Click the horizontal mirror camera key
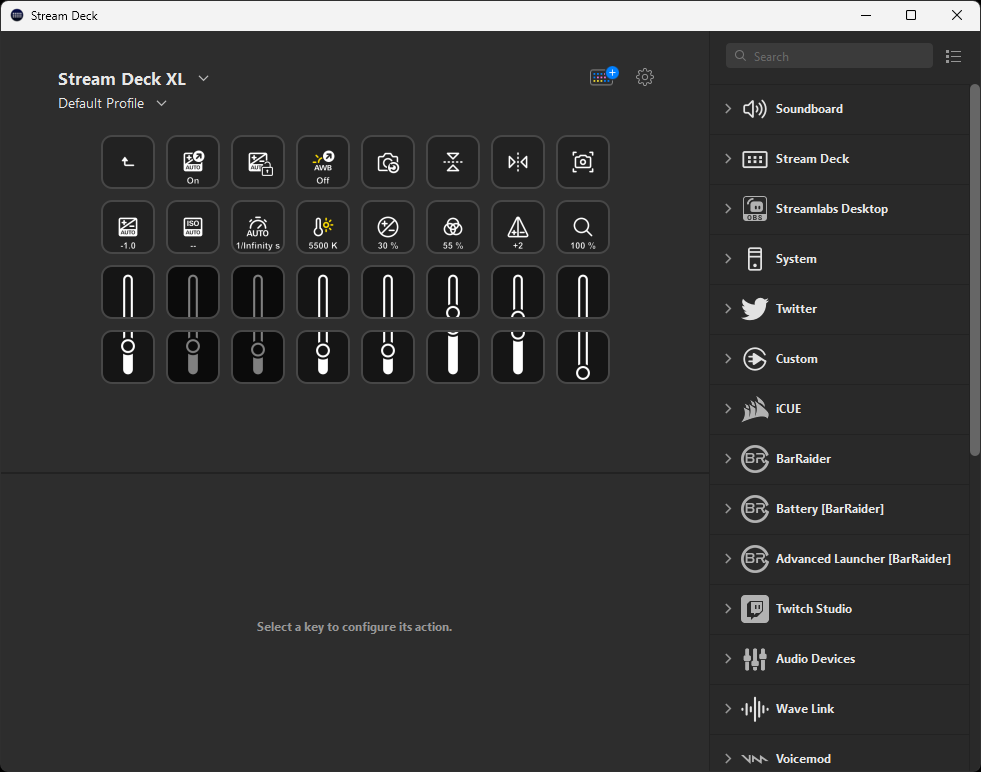Image resolution: width=981 pixels, height=772 pixels. tap(518, 162)
